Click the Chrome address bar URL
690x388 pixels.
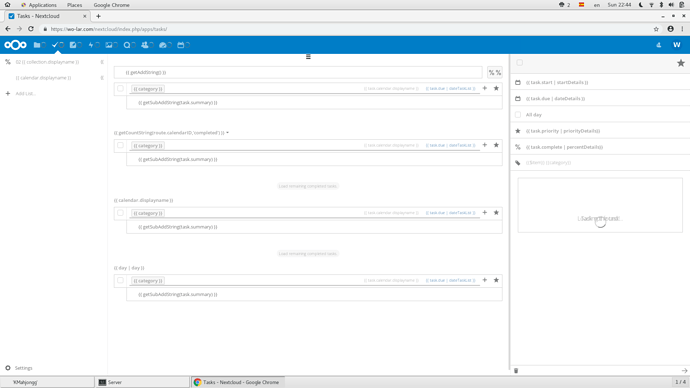(x=109, y=29)
